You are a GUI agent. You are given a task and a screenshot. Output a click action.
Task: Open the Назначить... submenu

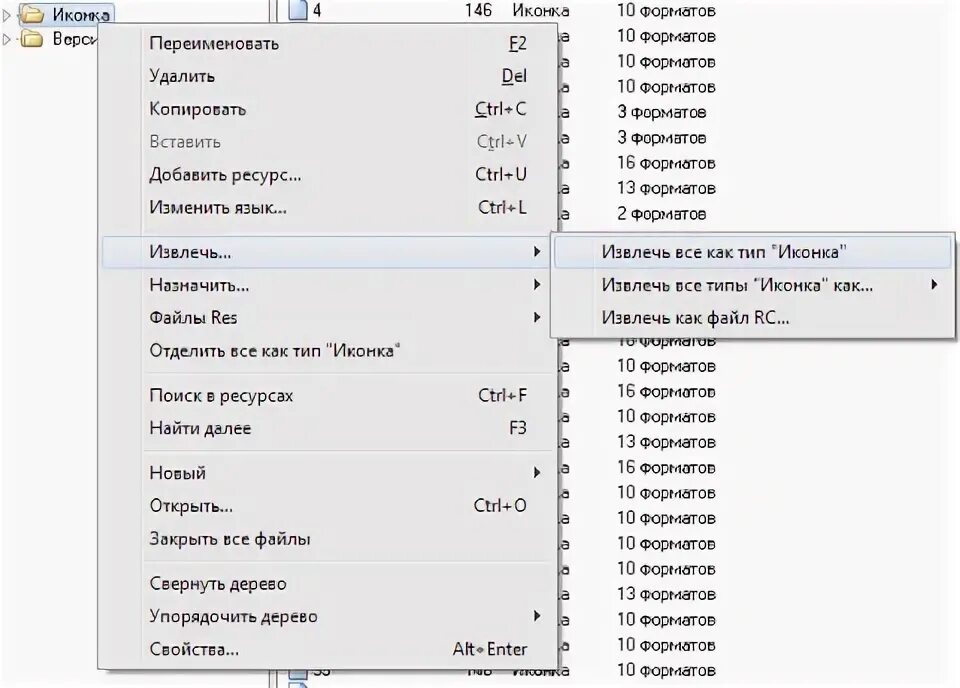point(328,285)
